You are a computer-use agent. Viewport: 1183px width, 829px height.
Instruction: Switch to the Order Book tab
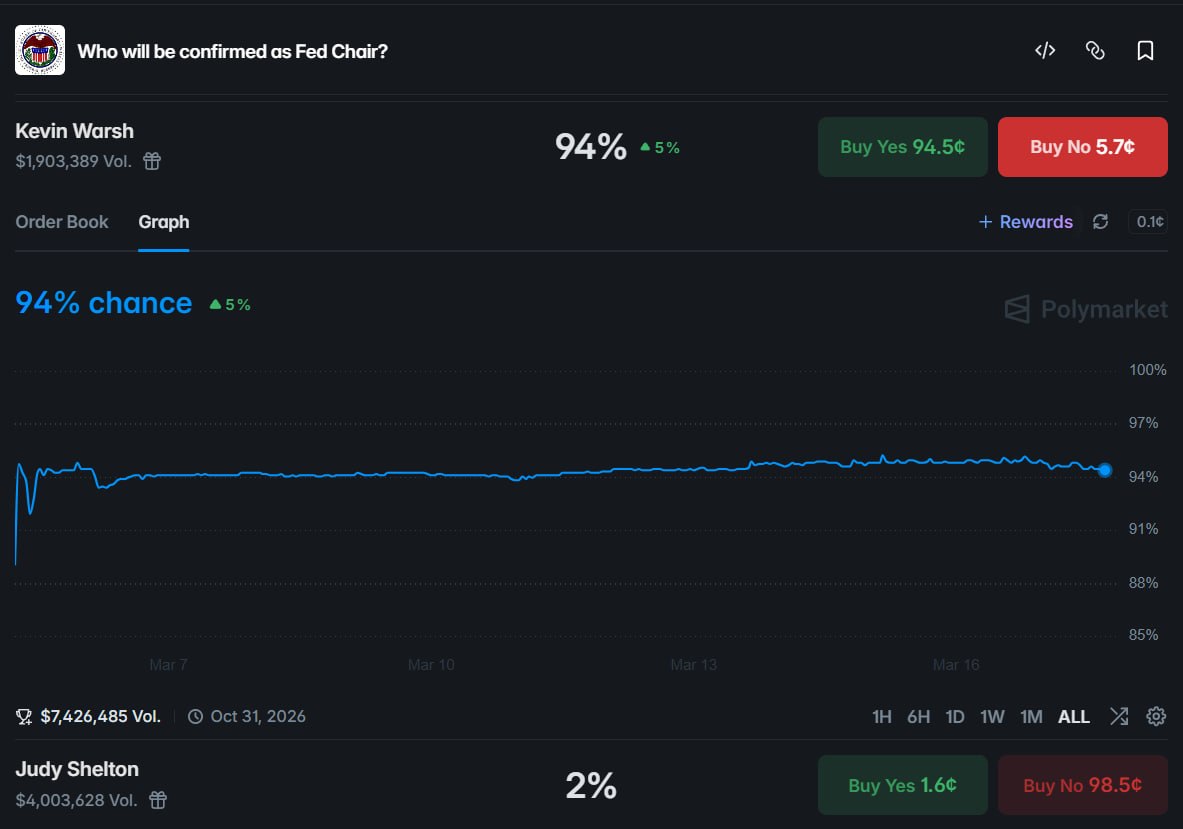pyautogui.click(x=62, y=222)
